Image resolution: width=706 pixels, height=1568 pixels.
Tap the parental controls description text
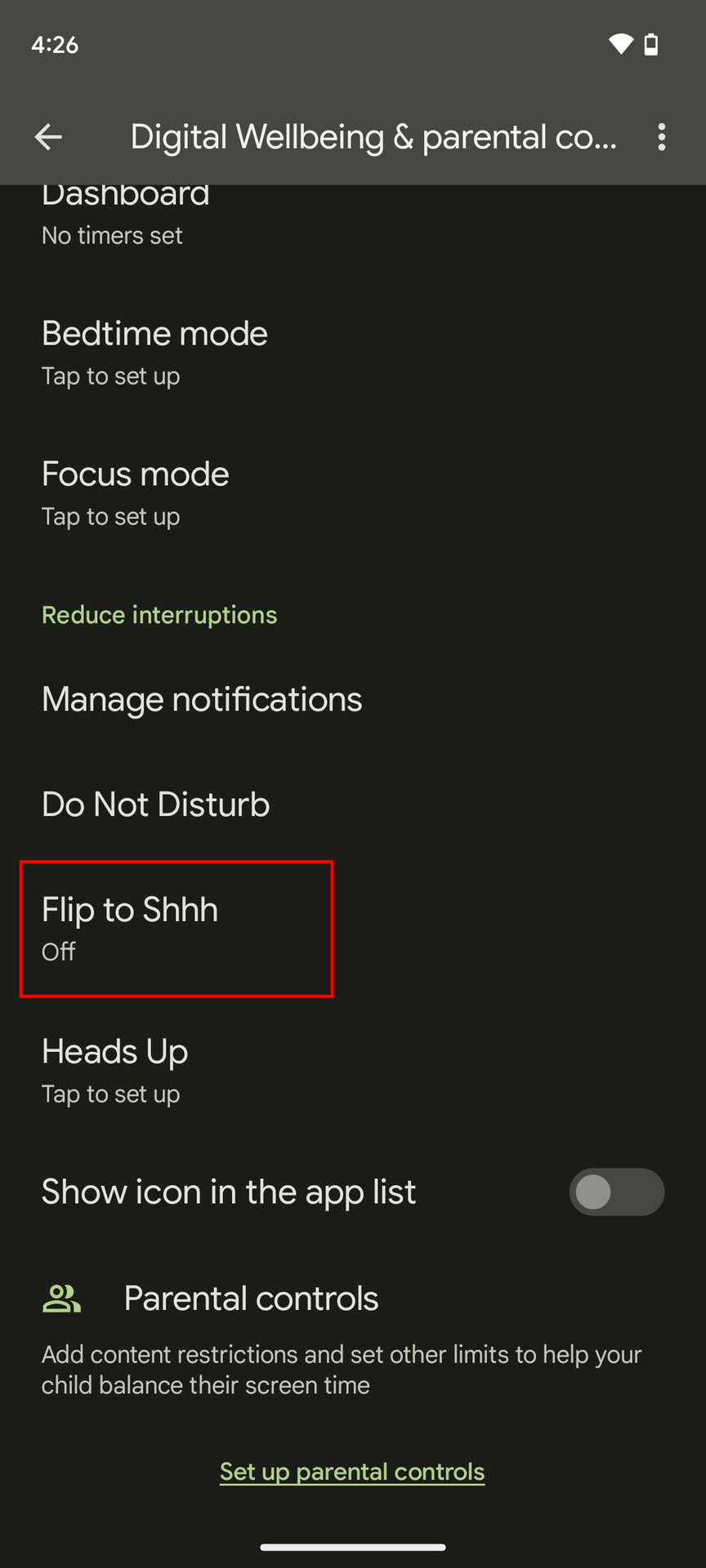pyautogui.click(x=342, y=1370)
